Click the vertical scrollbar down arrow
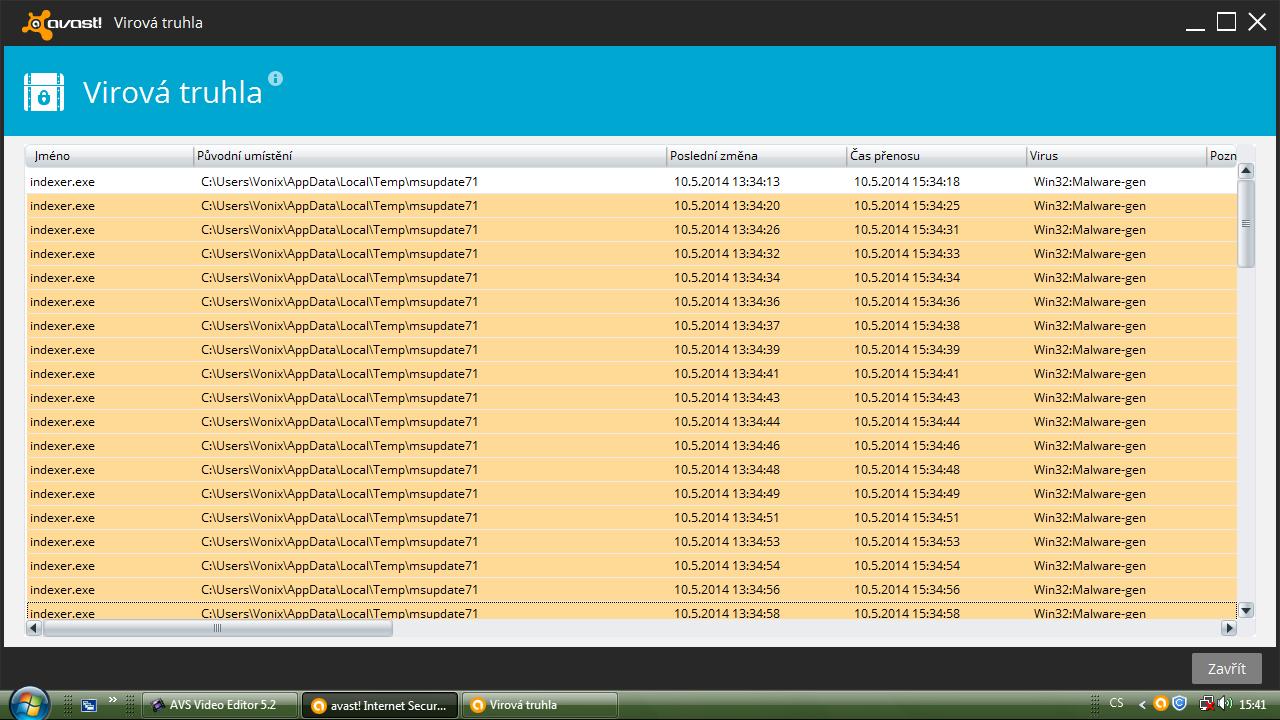 [1246, 610]
